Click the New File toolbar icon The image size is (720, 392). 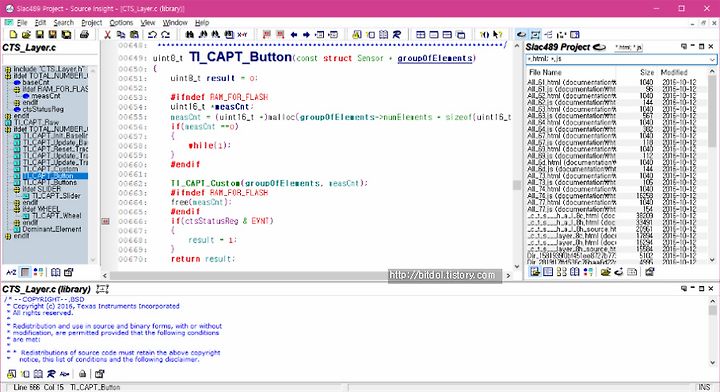(x=13, y=34)
